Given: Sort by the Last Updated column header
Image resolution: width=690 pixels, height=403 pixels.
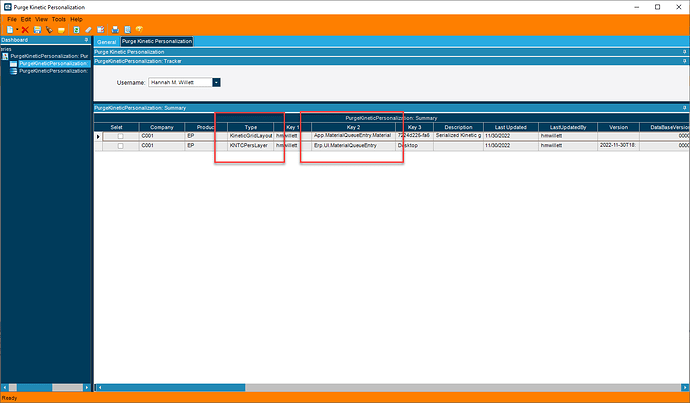Looking at the screenshot, I should click(510, 127).
